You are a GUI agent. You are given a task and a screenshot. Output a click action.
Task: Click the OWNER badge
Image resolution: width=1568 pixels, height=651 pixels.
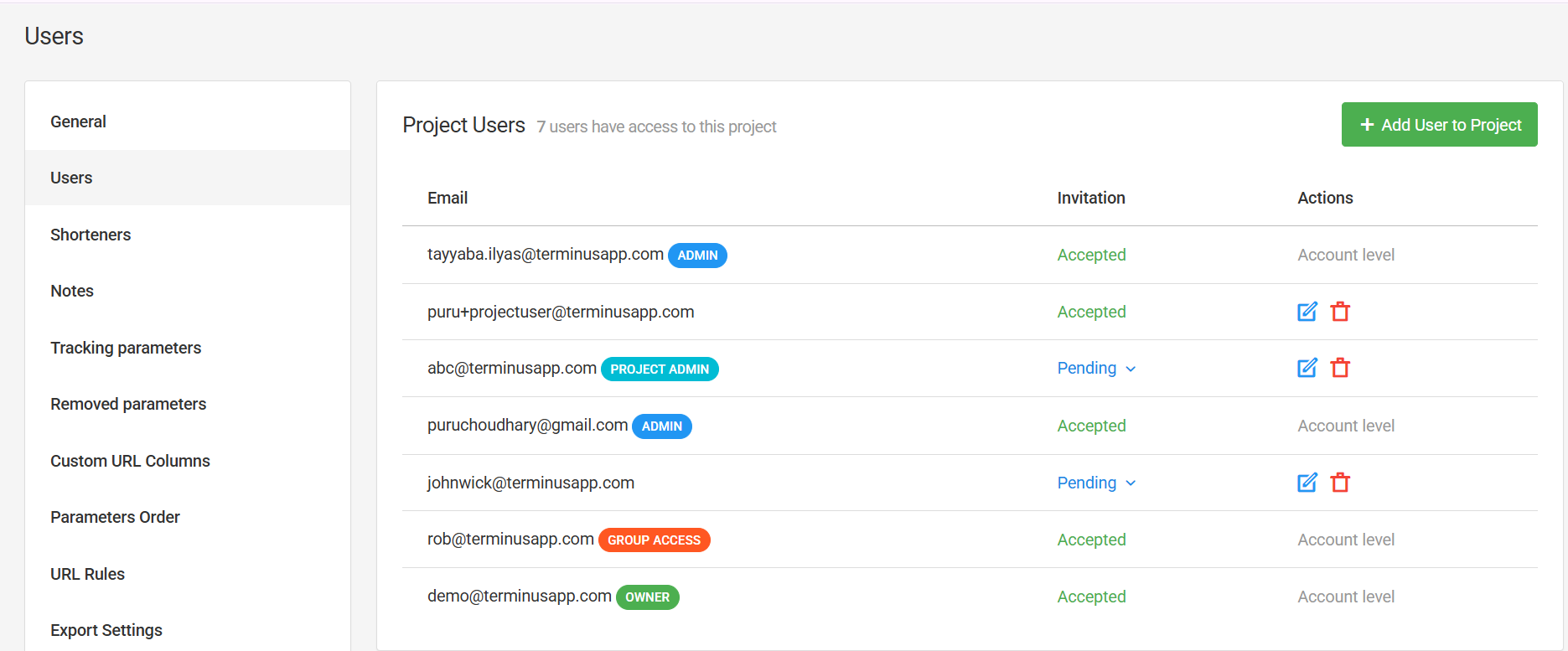point(648,597)
